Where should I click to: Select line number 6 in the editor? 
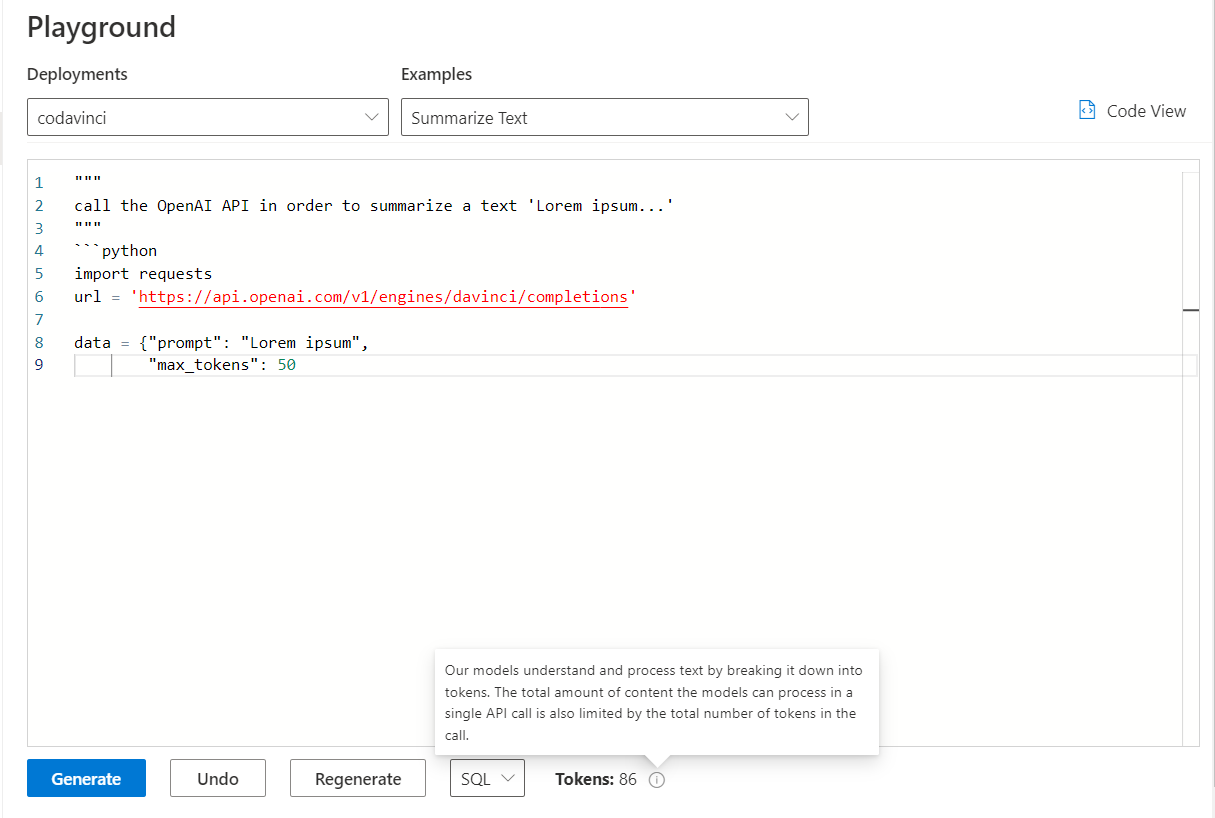click(x=38, y=296)
